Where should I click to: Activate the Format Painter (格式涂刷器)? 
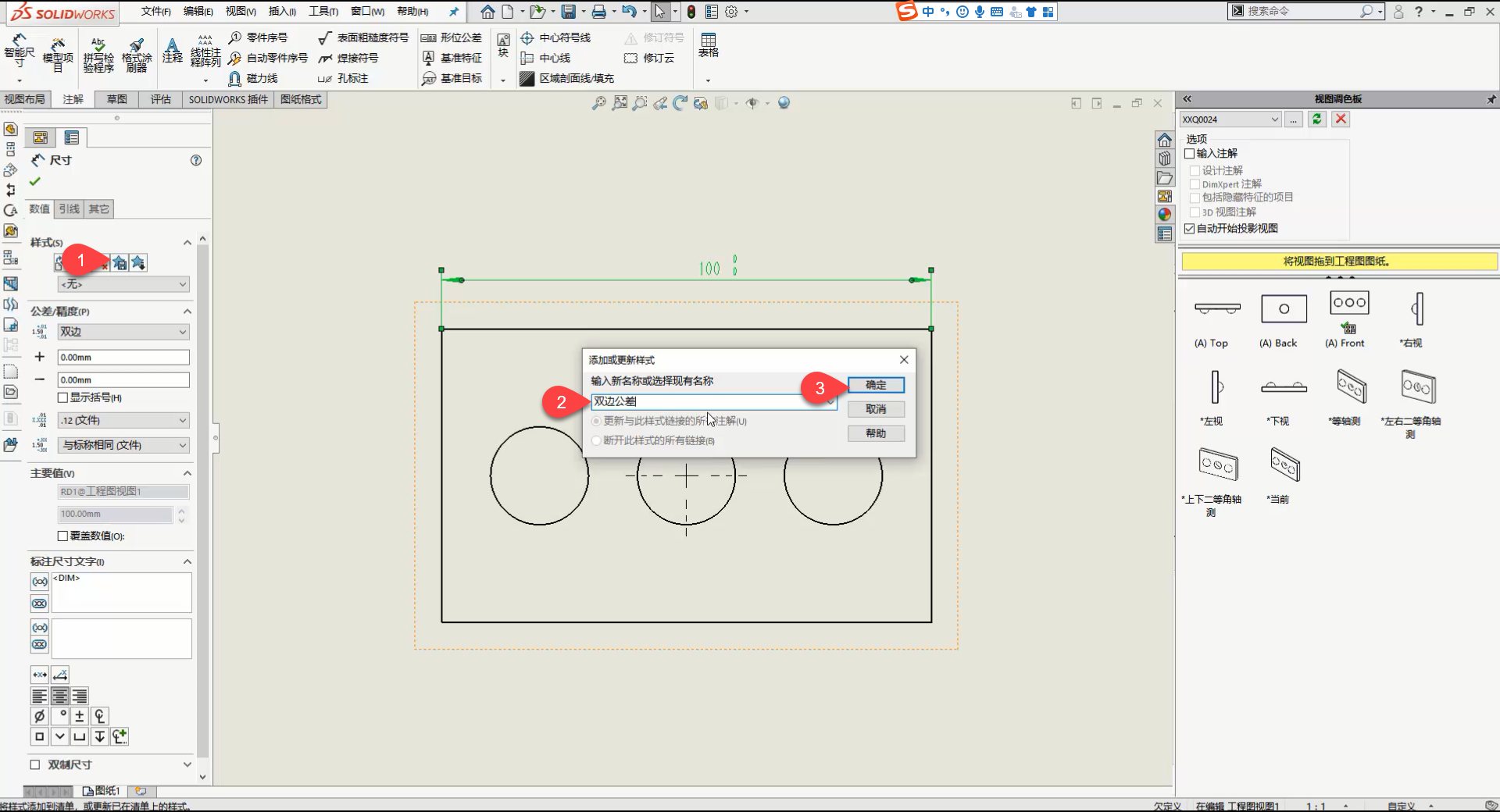pos(137,54)
